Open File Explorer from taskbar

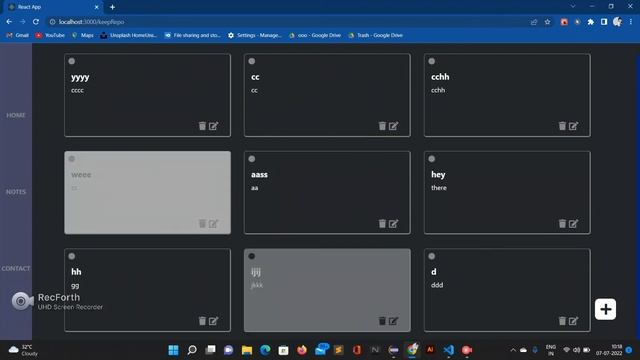[247, 350]
